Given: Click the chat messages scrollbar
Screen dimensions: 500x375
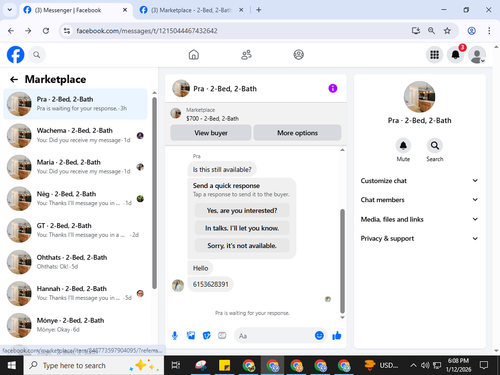Looking at the screenshot, I should pos(342,261).
